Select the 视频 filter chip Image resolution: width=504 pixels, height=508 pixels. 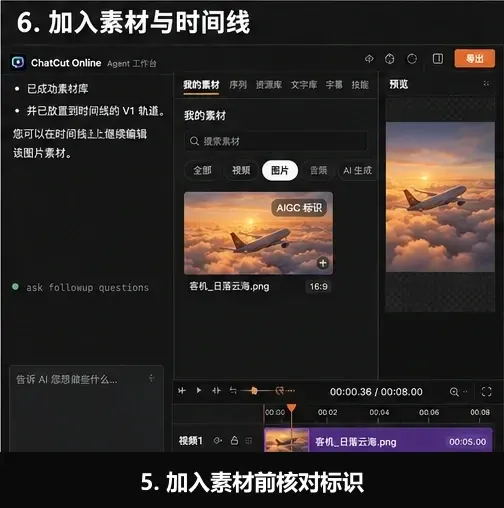[241, 171]
